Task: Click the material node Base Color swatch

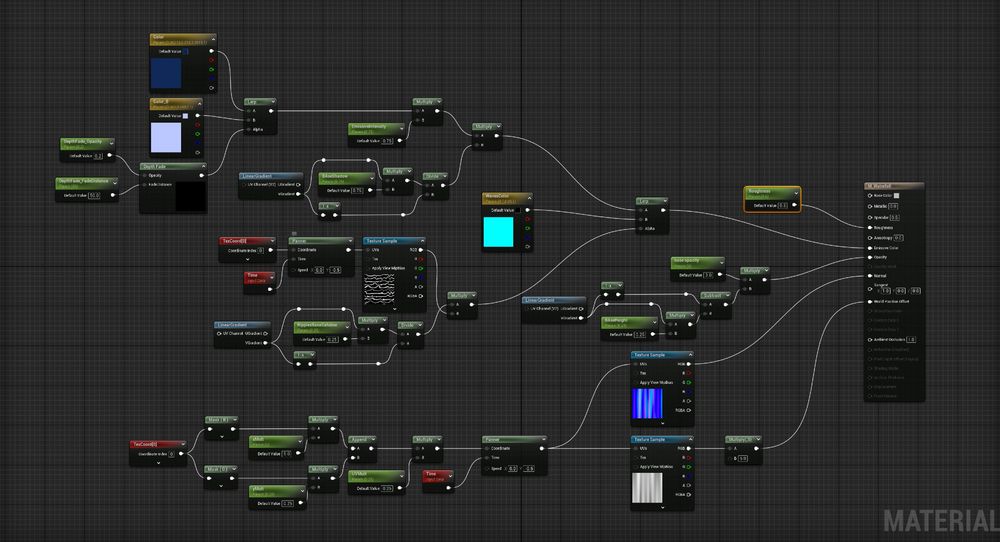Action: point(896,196)
